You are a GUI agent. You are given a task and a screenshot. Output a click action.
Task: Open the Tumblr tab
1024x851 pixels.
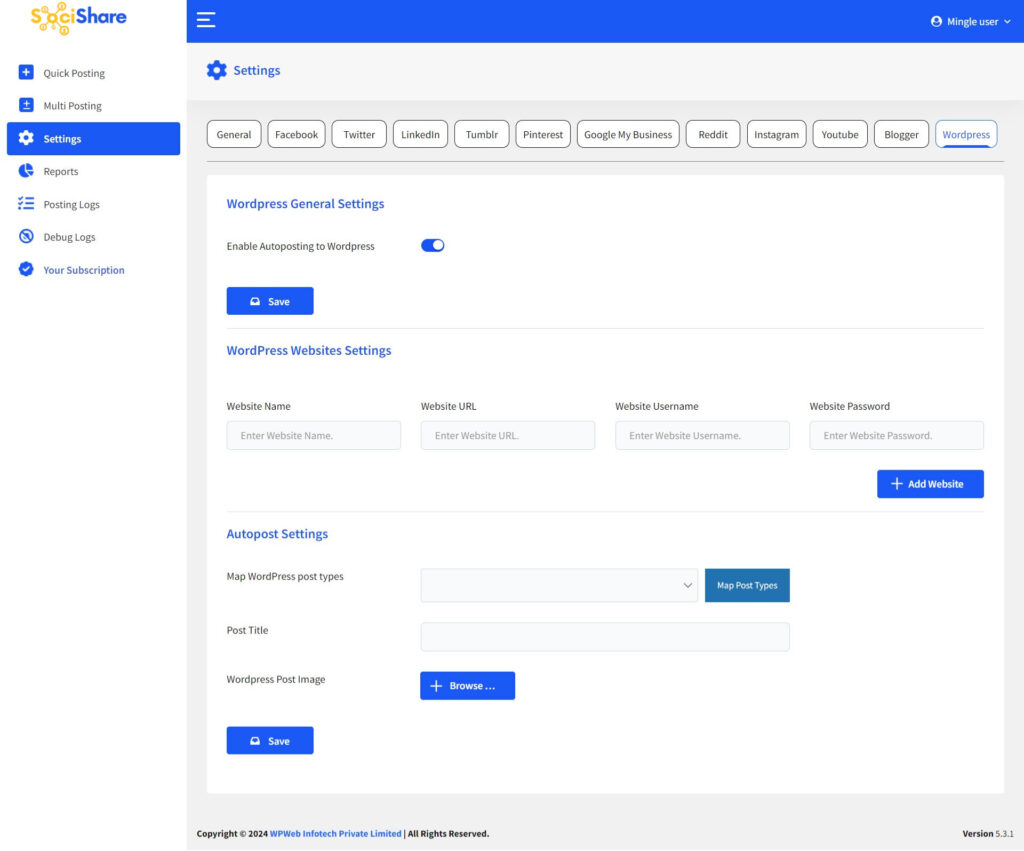click(x=482, y=135)
